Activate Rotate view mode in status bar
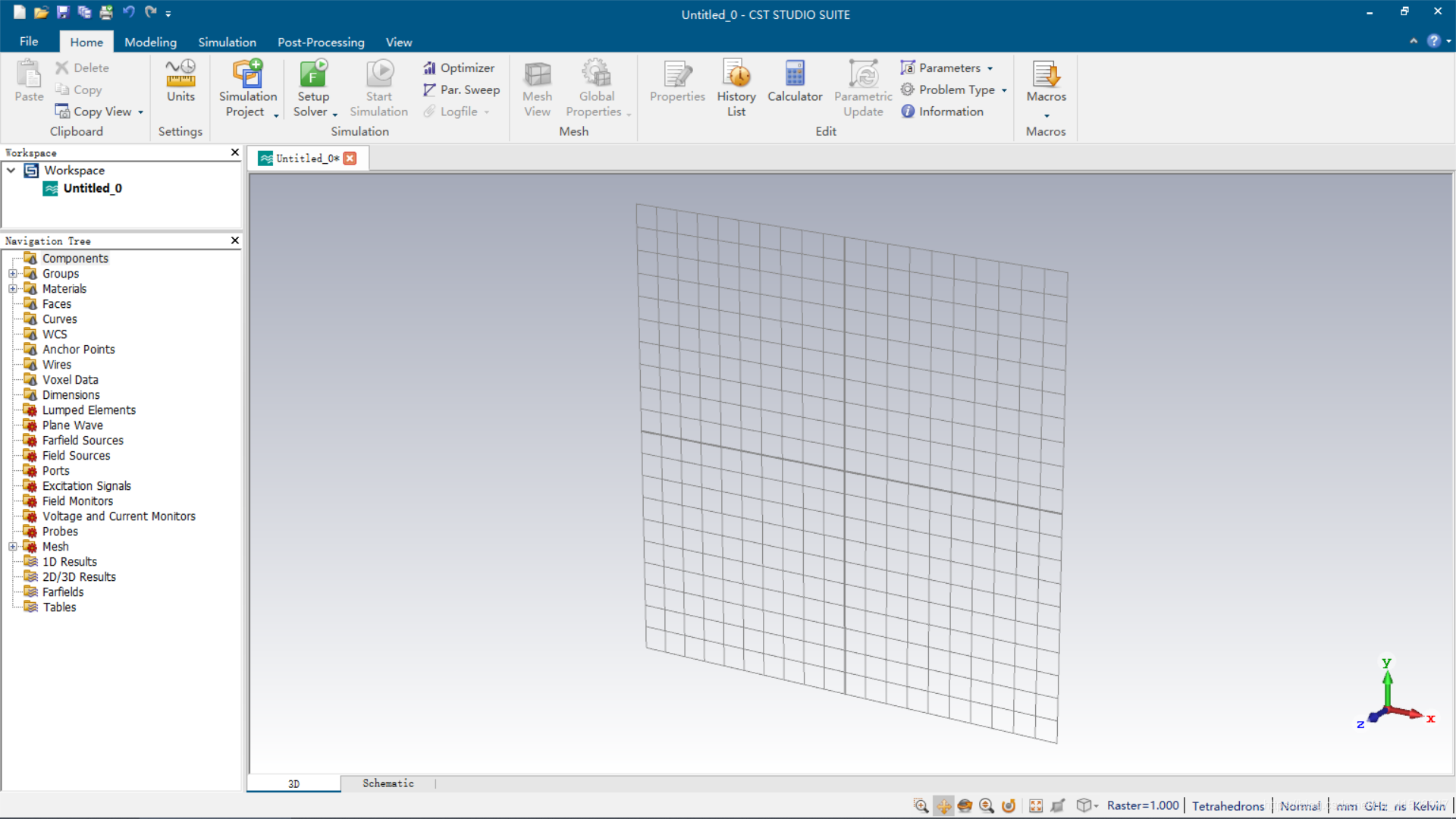Image resolution: width=1456 pixels, height=819 pixels. tap(965, 805)
